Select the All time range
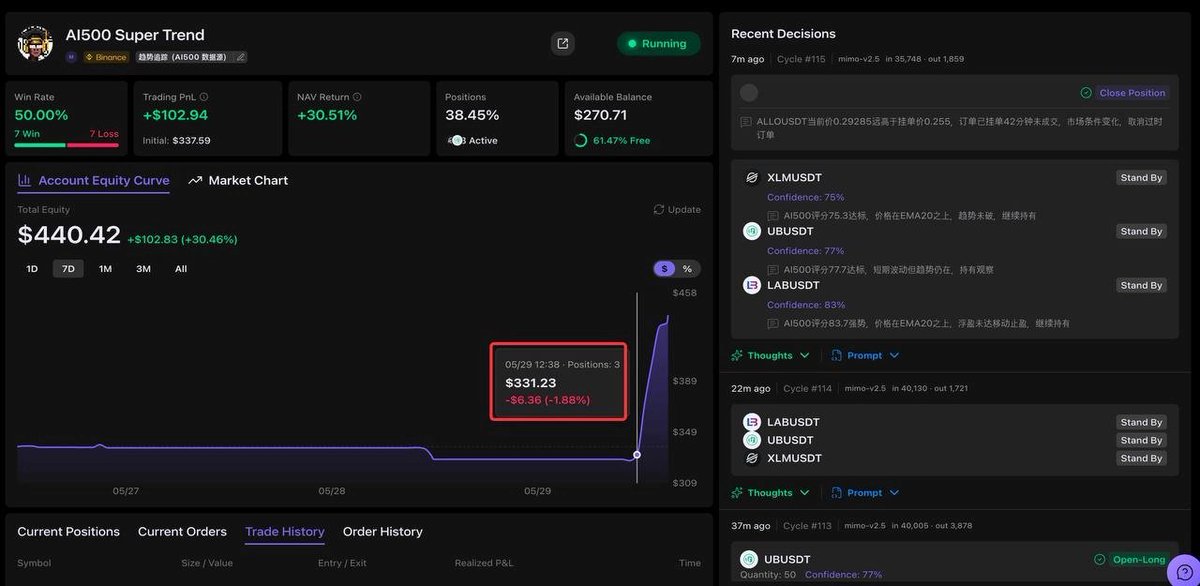Image resolution: width=1200 pixels, height=586 pixels. click(181, 269)
